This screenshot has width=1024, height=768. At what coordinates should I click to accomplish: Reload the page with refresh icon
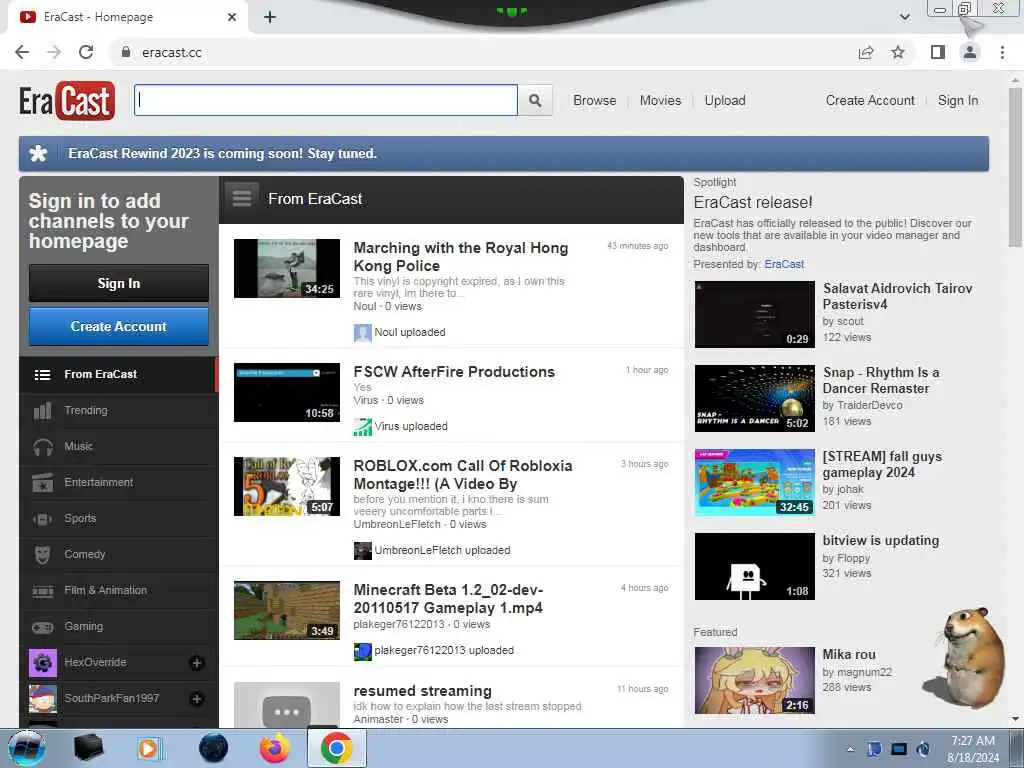pyautogui.click(x=86, y=52)
